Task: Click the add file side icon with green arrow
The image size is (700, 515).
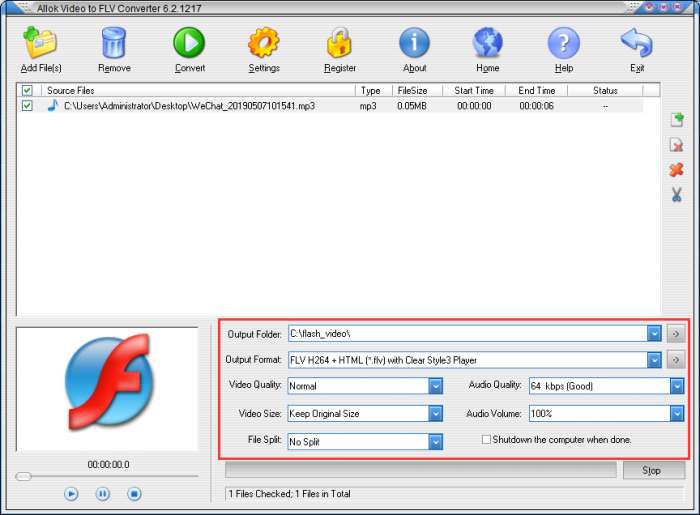Action: (677, 120)
